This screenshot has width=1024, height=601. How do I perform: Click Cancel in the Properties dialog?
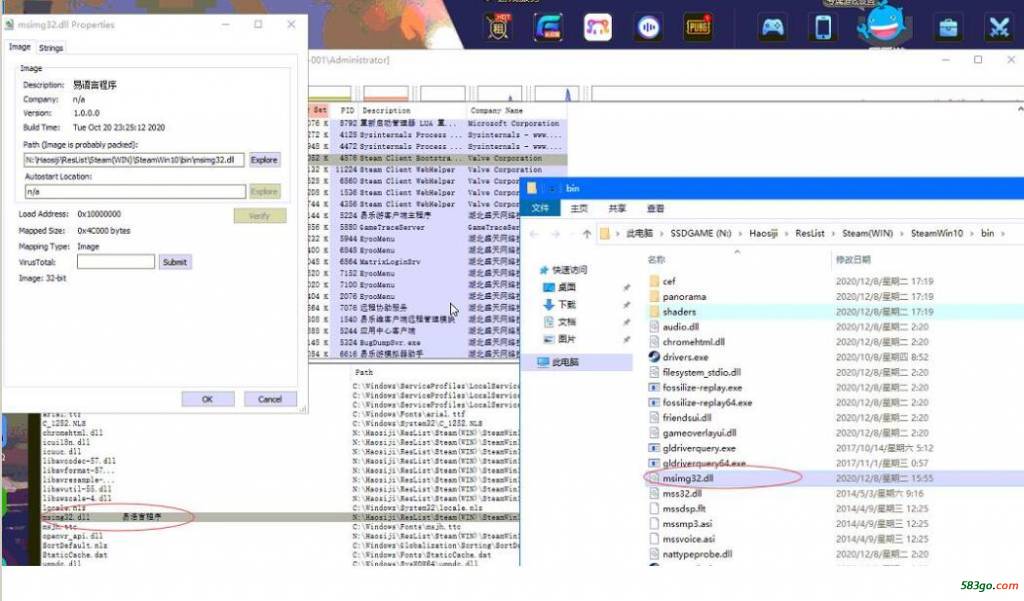[270, 399]
